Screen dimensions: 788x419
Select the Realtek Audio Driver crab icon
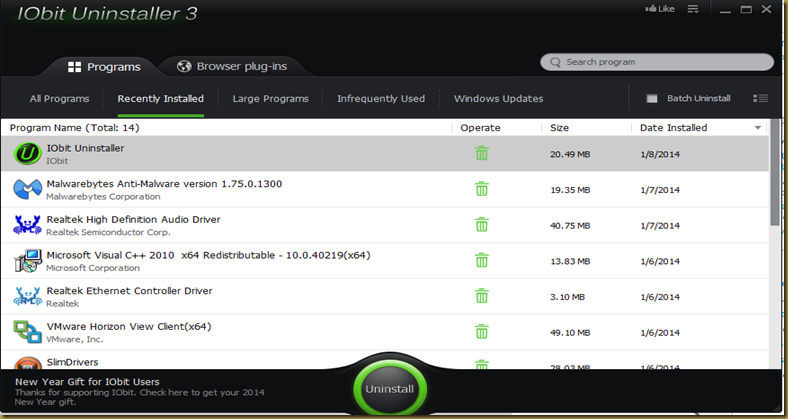tap(27, 225)
